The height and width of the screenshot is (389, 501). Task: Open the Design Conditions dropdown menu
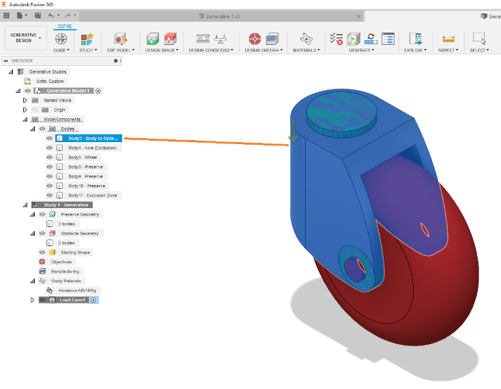coord(211,50)
